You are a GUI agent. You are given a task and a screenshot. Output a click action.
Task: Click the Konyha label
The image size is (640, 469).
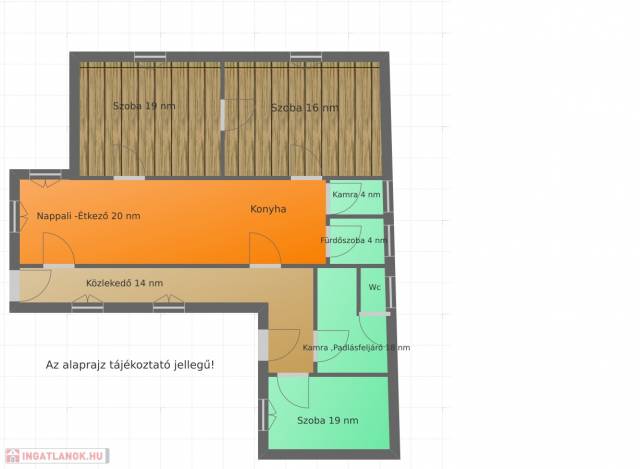(x=268, y=209)
